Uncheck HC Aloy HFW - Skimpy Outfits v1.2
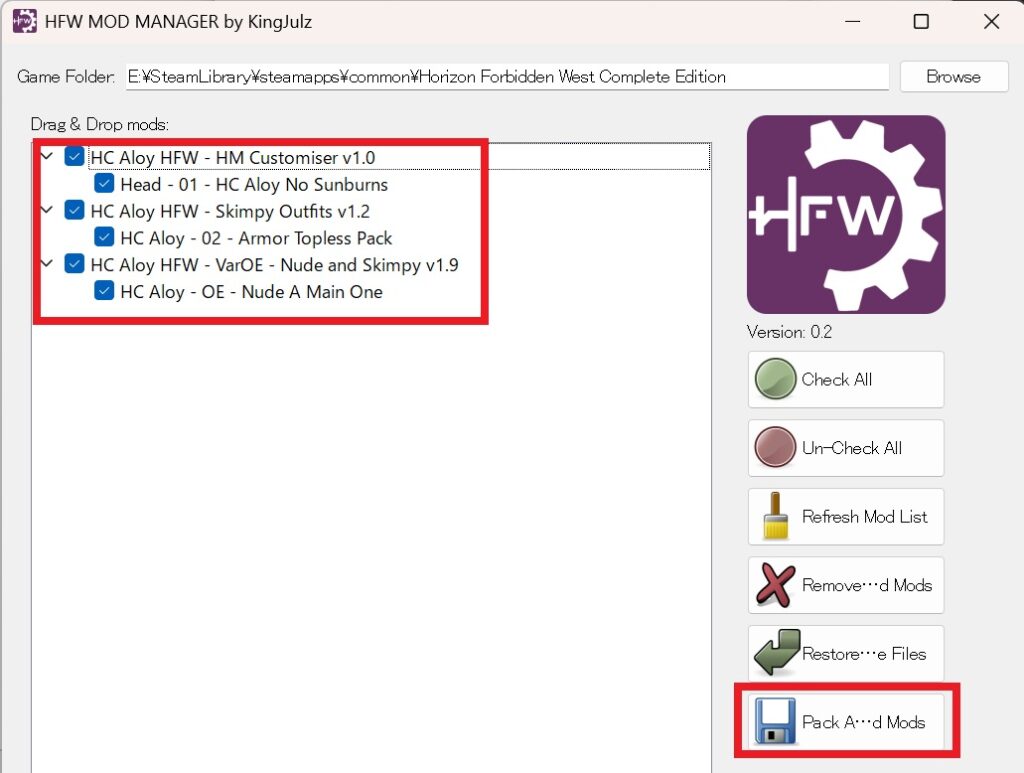 tap(74, 210)
